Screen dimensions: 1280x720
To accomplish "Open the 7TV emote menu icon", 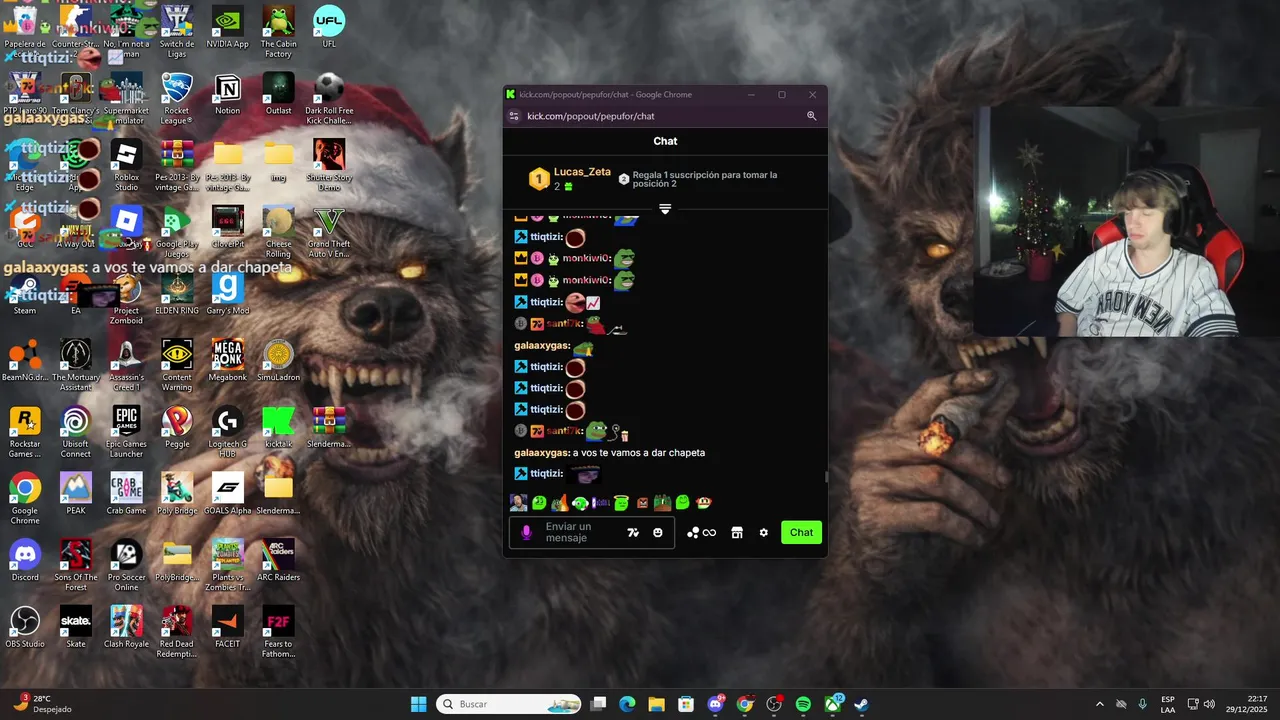I will tap(633, 533).
